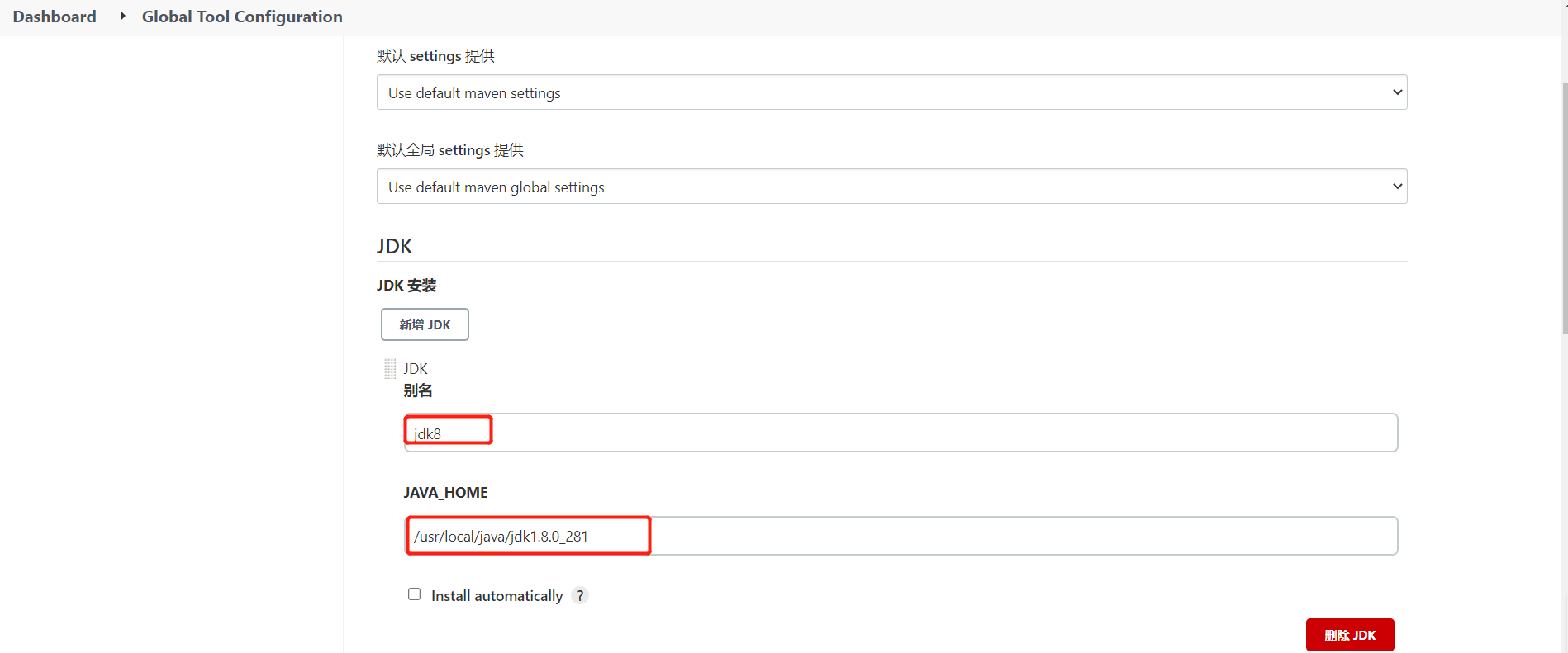Click the Dashboard breadcrumb link
Viewport: 1568px width, 653px height.
pos(55,17)
